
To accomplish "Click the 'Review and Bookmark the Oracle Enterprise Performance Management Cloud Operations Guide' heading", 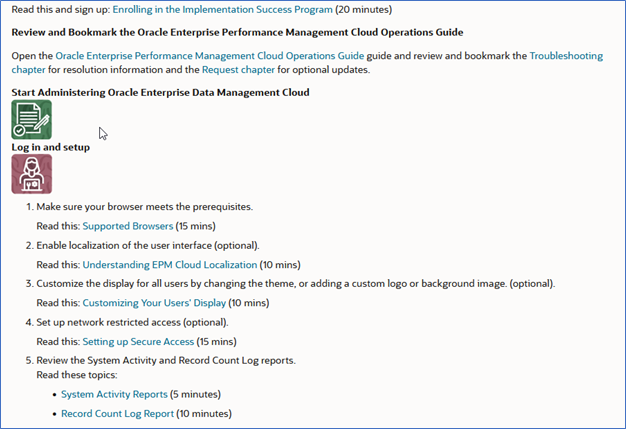I will (237, 32).
